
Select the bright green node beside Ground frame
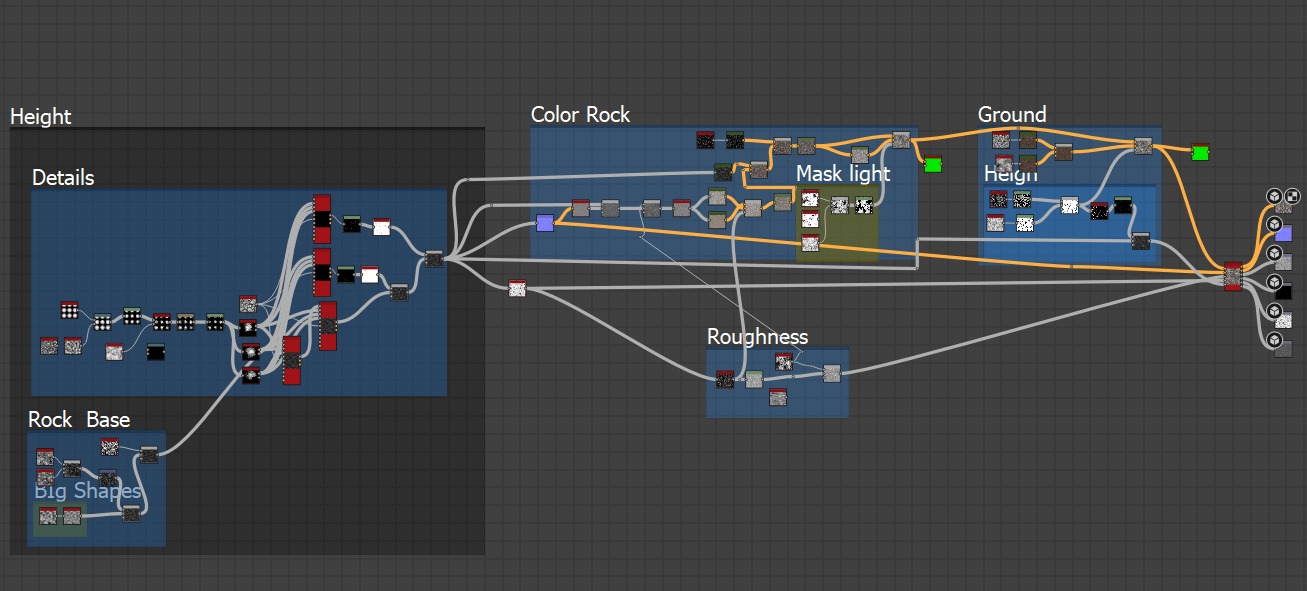[1200, 153]
